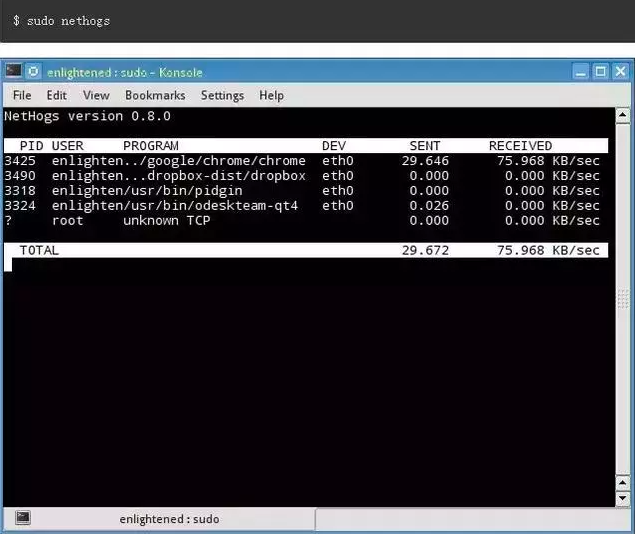Screen dimensions: 635x534
Task: Click the window title 'enlightened : sudo - Konsole'
Action: [x=125, y=72]
